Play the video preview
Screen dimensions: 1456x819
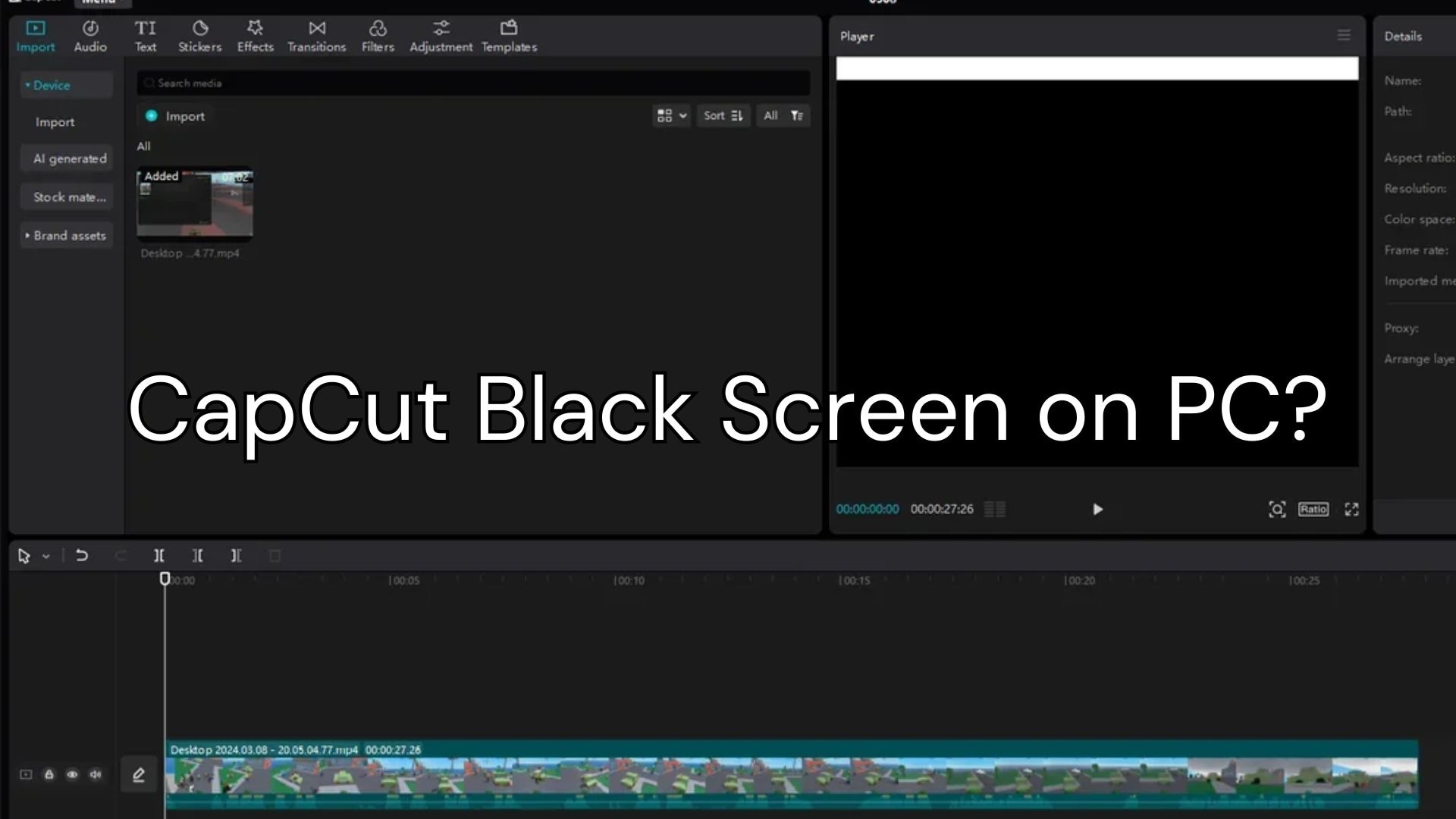(1097, 510)
